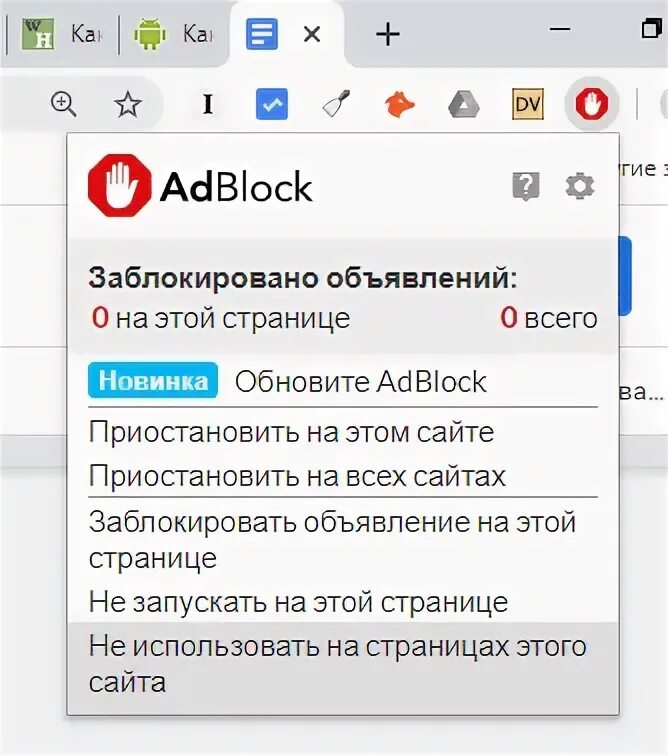
Task: Bookmark this page with star icon
Action: [128, 104]
